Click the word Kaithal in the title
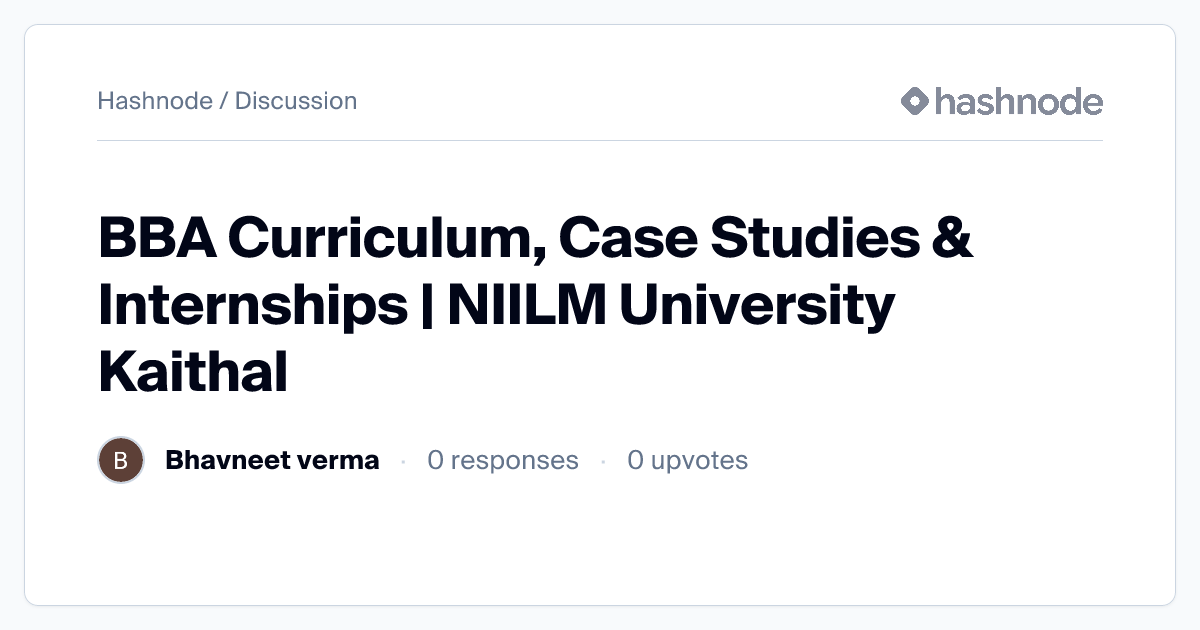Screen dimensions: 1200x630 193,371
